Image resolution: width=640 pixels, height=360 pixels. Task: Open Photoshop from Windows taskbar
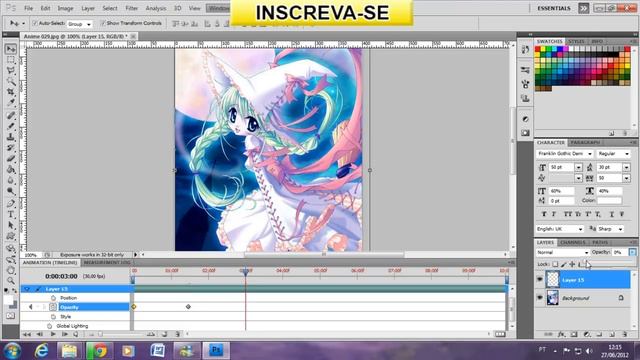click(x=216, y=351)
